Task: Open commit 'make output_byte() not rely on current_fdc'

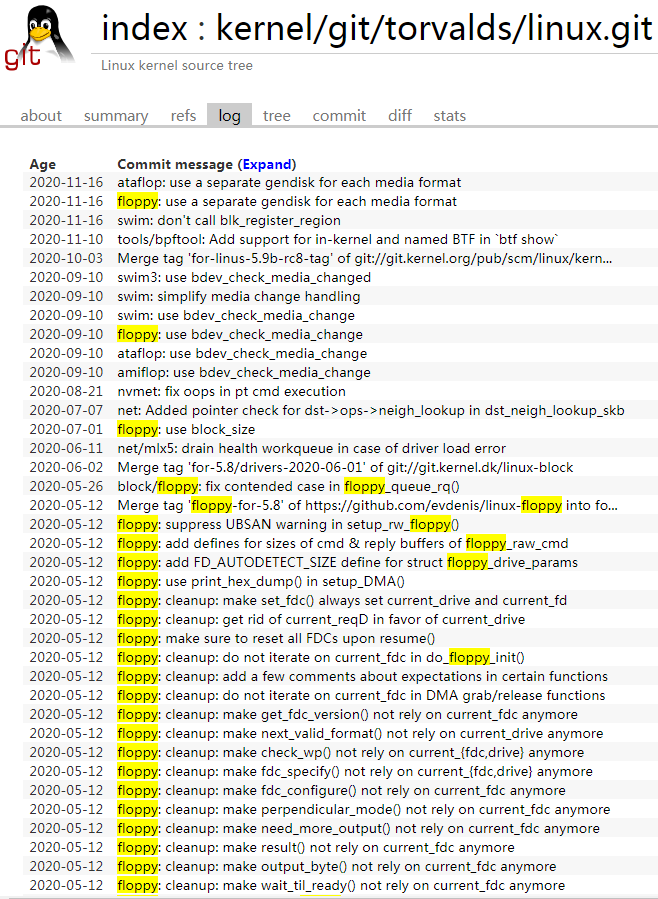Action: click(337, 864)
